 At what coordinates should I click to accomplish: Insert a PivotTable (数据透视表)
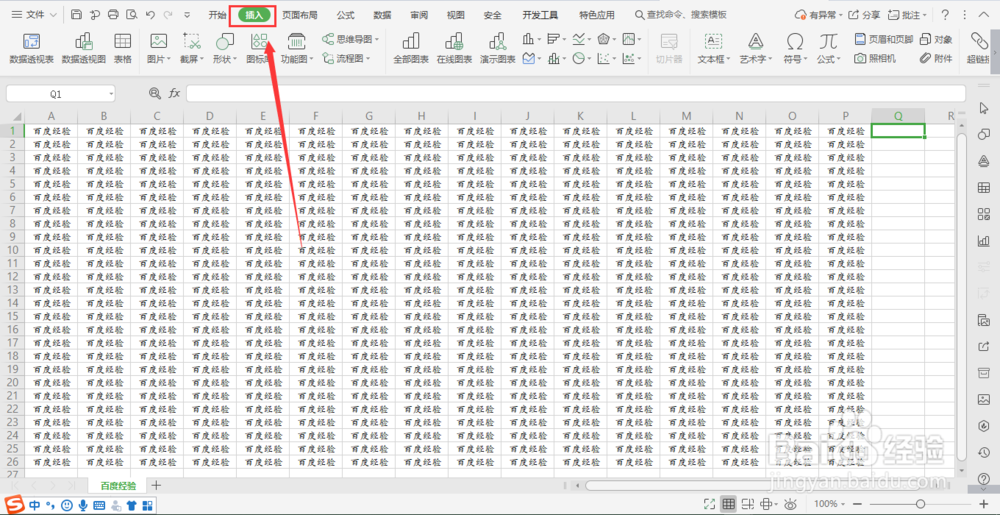coord(31,49)
